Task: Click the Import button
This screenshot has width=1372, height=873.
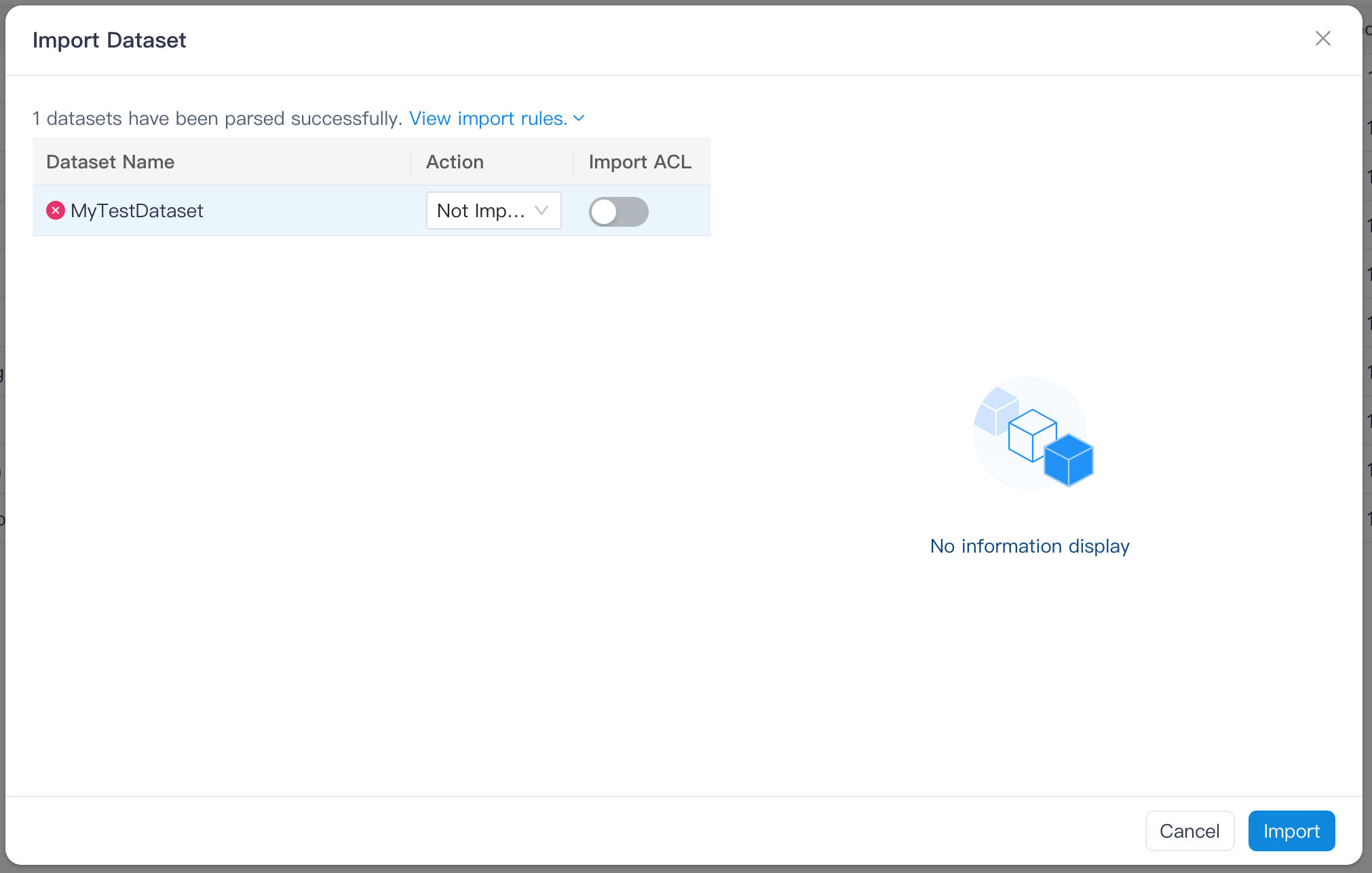Action: point(1291,831)
